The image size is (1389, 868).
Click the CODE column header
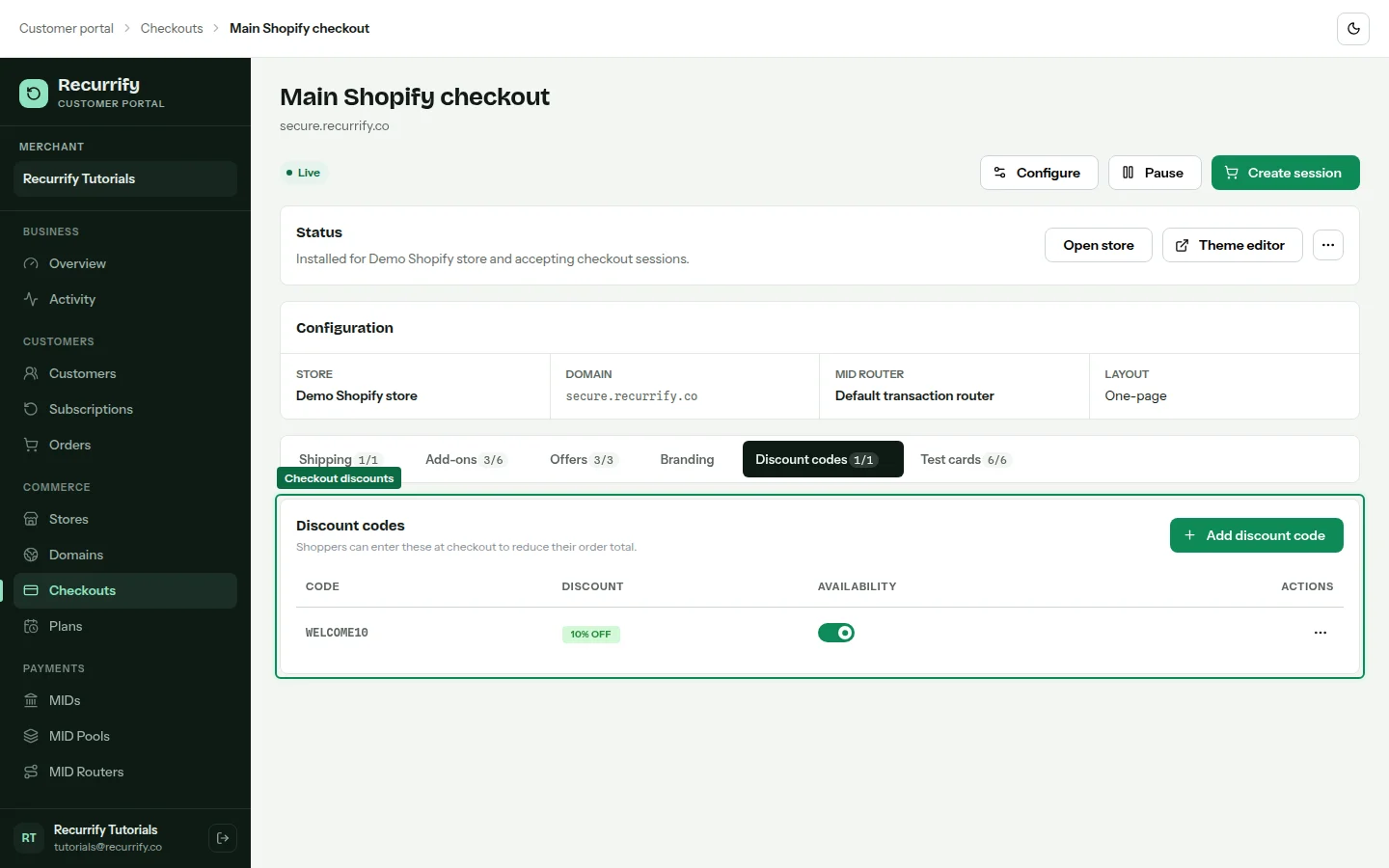click(x=322, y=586)
